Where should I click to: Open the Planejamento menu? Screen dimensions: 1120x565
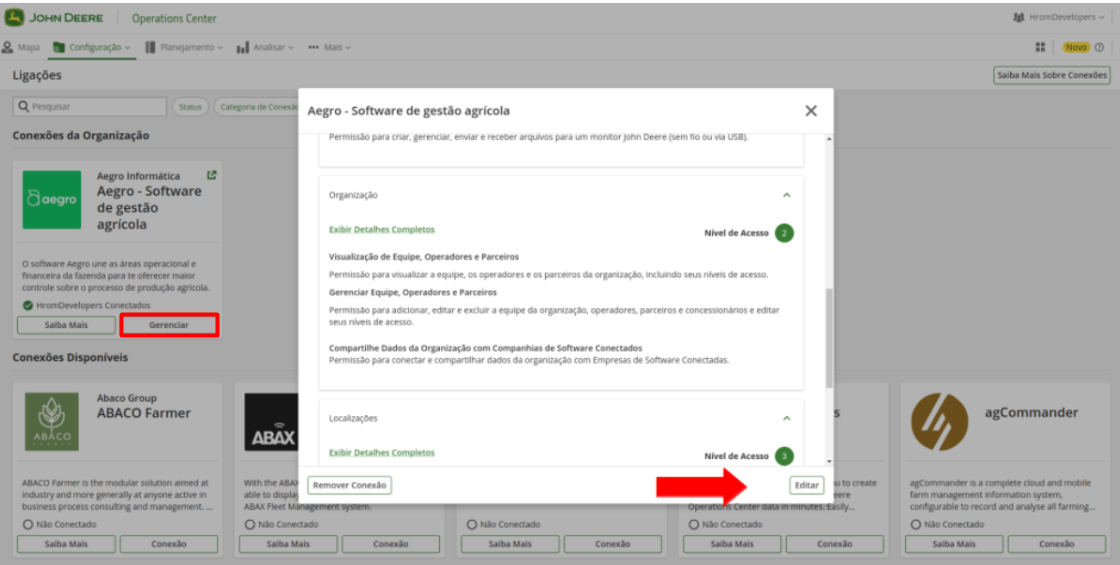pos(185,47)
